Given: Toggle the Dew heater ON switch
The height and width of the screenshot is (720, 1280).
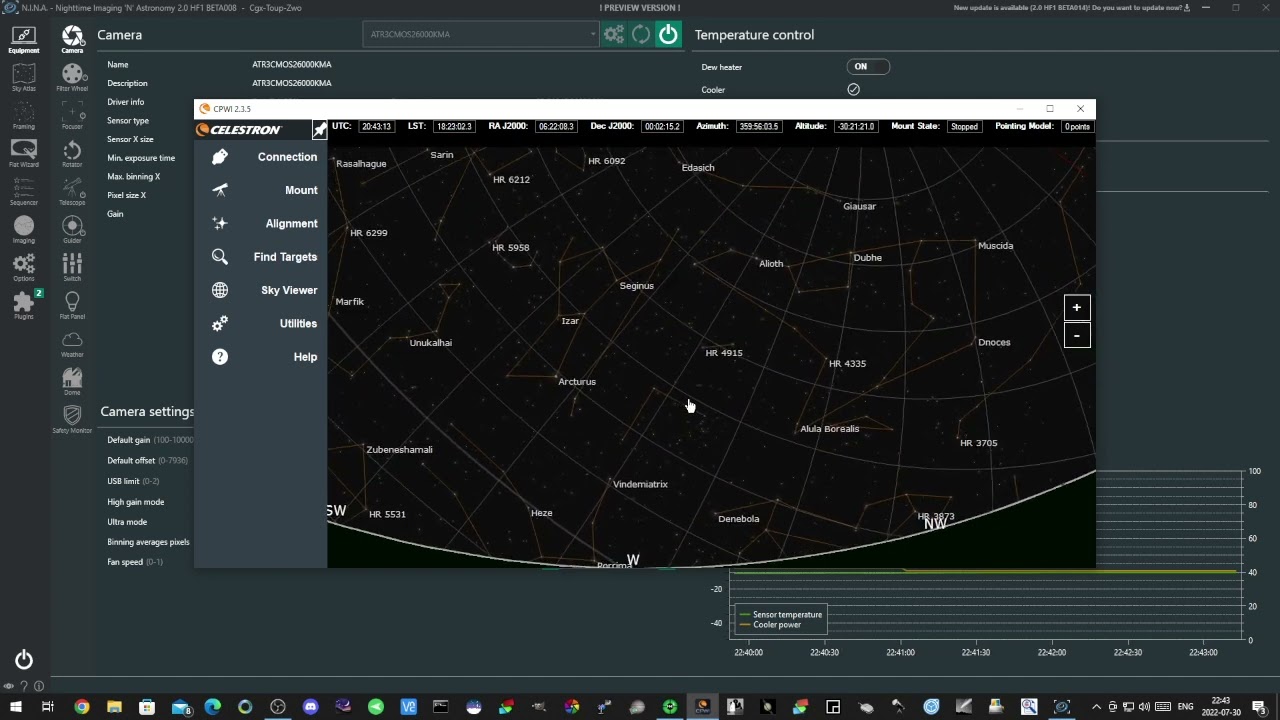Looking at the screenshot, I should tap(868, 67).
